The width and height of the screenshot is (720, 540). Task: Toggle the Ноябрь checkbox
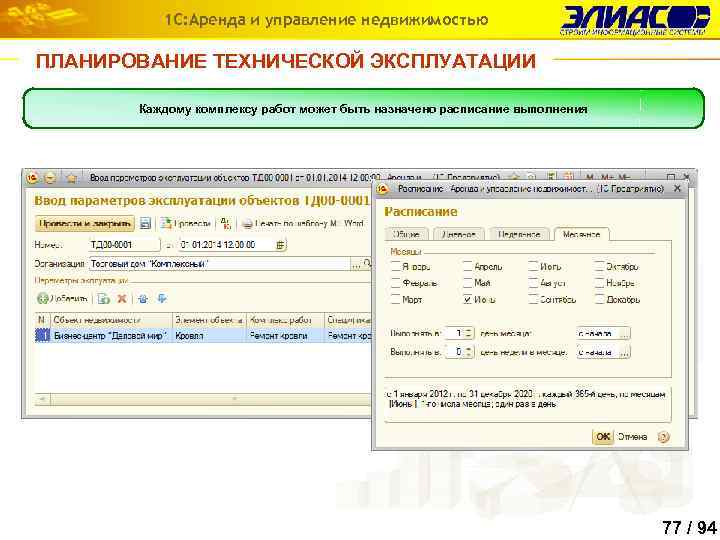(599, 283)
